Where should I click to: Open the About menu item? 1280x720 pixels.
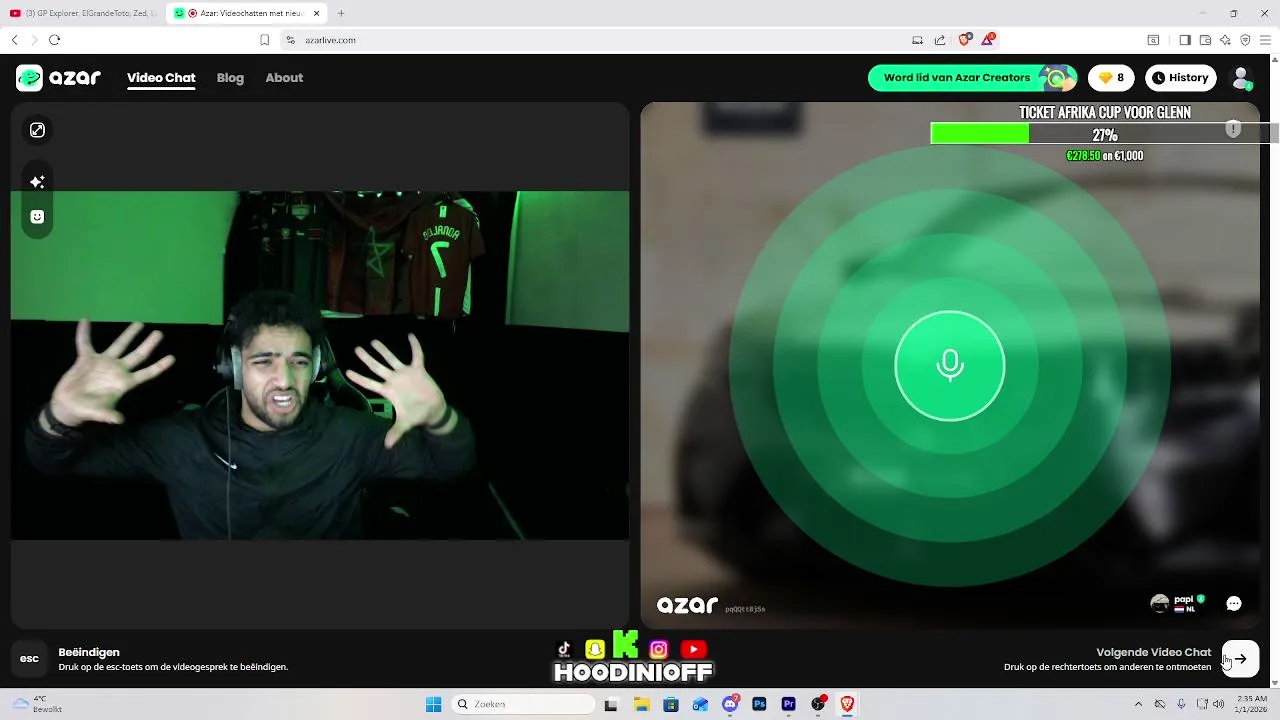click(x=284, y=78)
